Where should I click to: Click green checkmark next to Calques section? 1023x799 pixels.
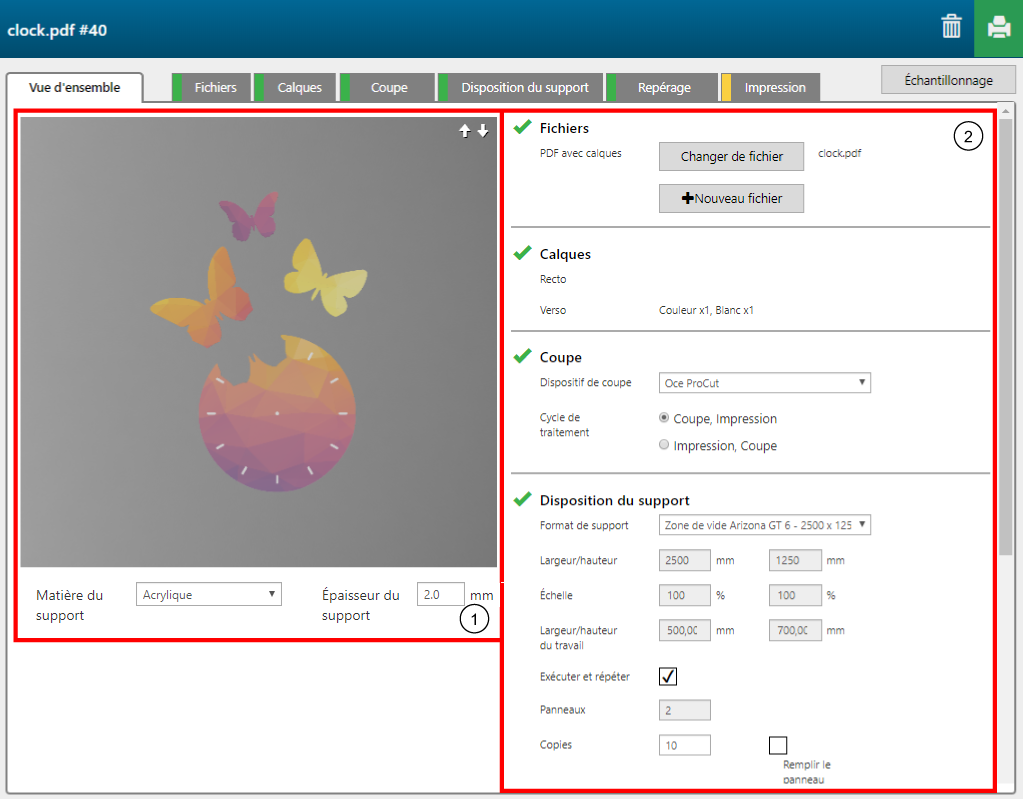pos(522,253)
